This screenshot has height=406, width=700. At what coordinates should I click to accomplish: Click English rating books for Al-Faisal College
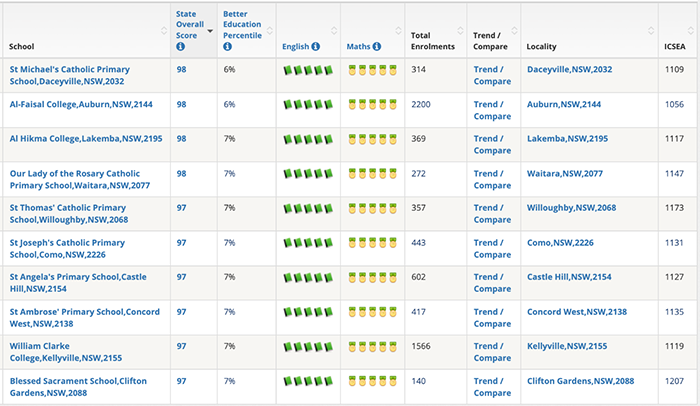(308, 105)
